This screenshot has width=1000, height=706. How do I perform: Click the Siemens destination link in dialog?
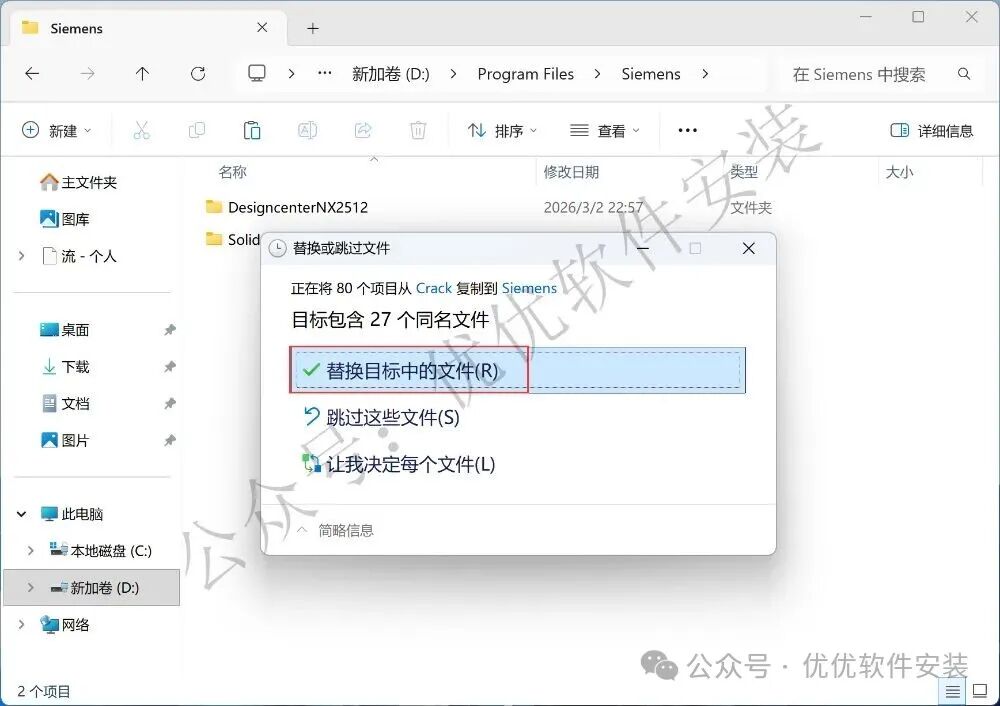click(529, 288)
